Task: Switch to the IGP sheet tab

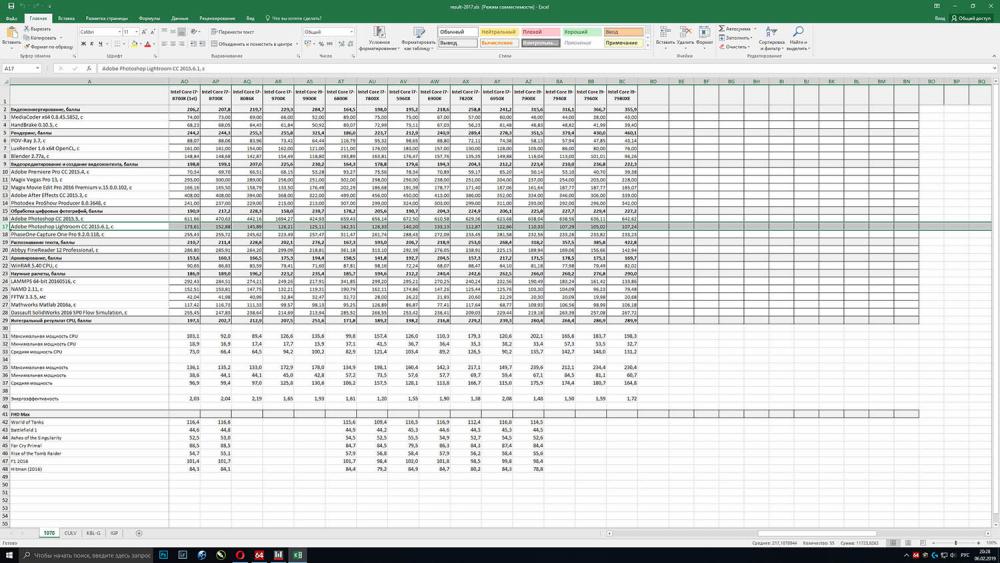Action: [x=114, y=533]
